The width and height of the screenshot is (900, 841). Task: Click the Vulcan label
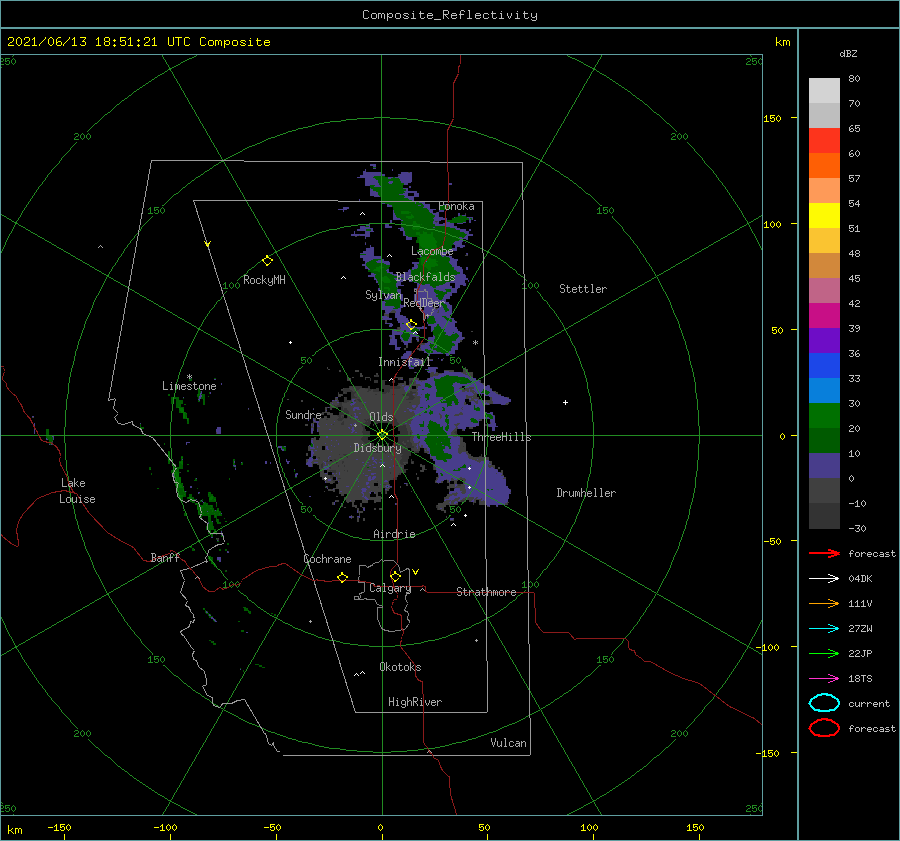508,743
